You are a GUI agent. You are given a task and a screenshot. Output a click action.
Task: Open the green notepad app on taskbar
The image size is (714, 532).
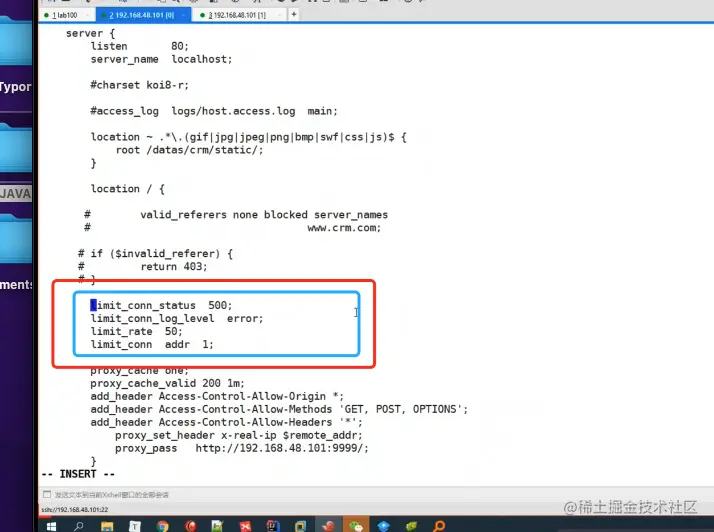tap(217, 527)
